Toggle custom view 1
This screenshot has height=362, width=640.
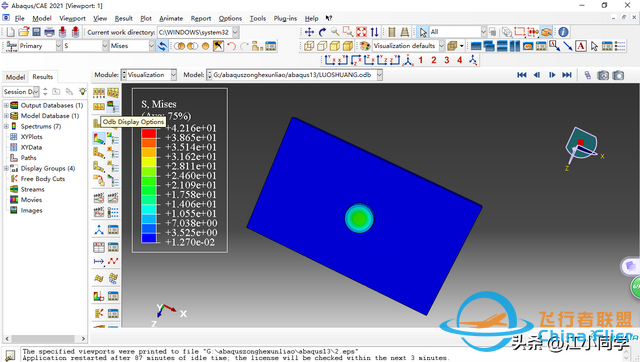point(421,60)
